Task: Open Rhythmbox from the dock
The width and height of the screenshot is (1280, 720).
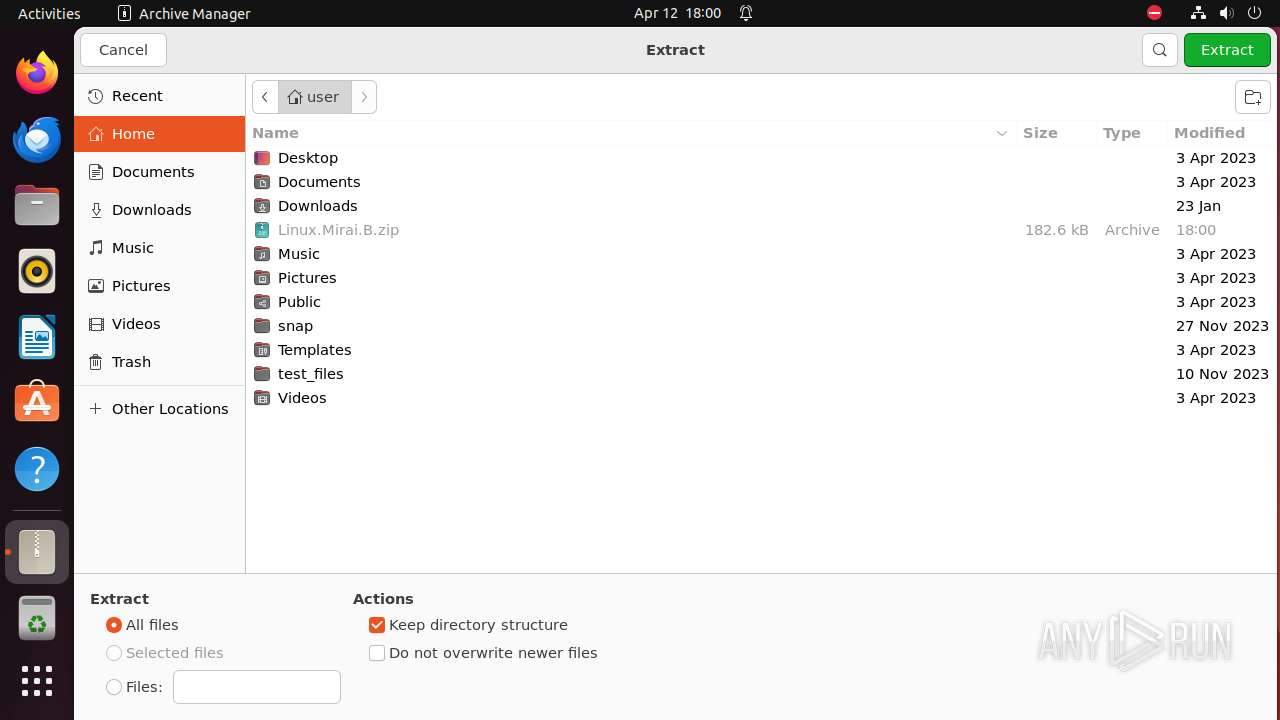Action: (37, 271)
